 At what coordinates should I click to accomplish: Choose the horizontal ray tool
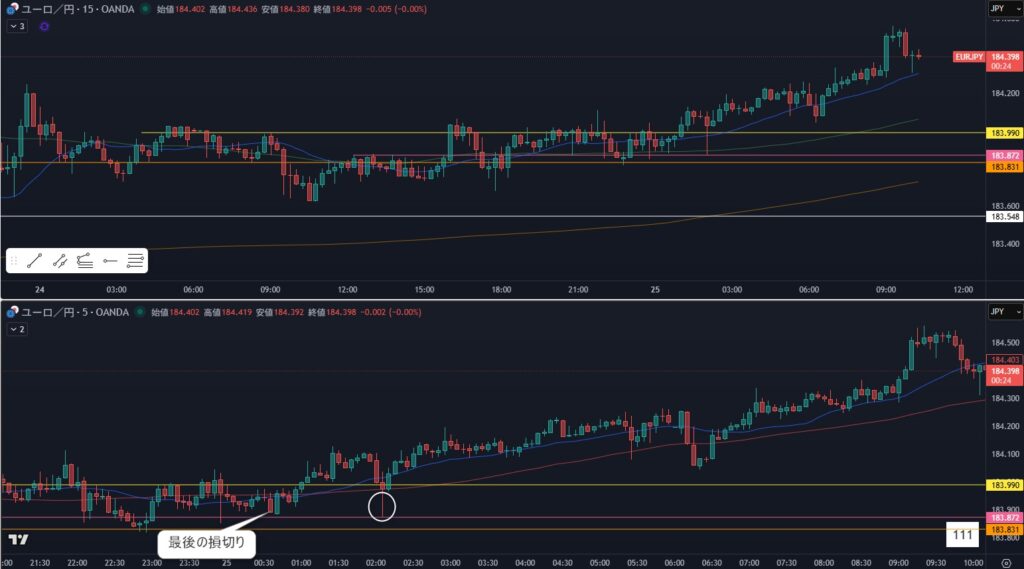110,261
